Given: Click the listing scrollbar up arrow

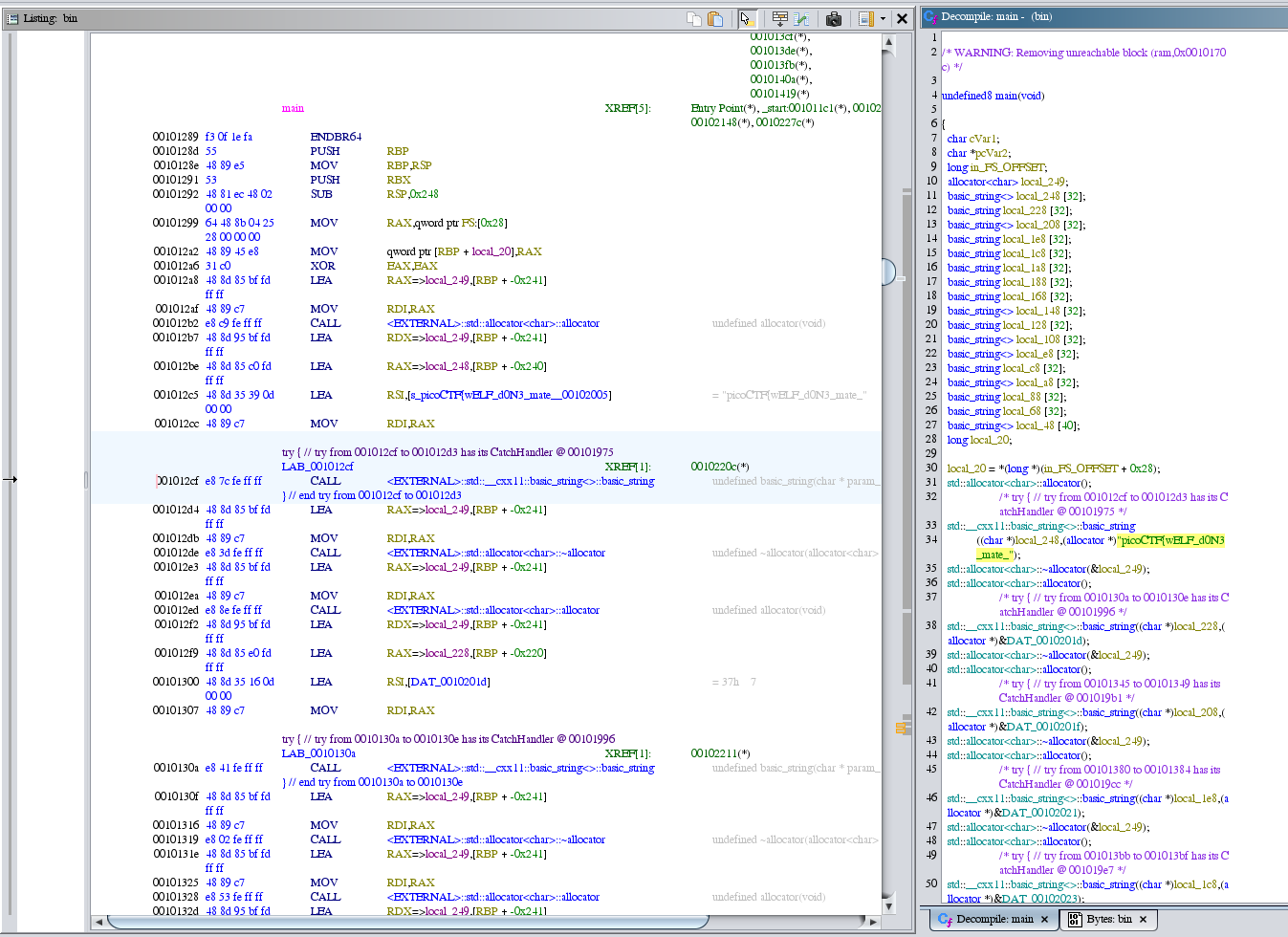Looking at the screenshot, I should tap(889, 42).
